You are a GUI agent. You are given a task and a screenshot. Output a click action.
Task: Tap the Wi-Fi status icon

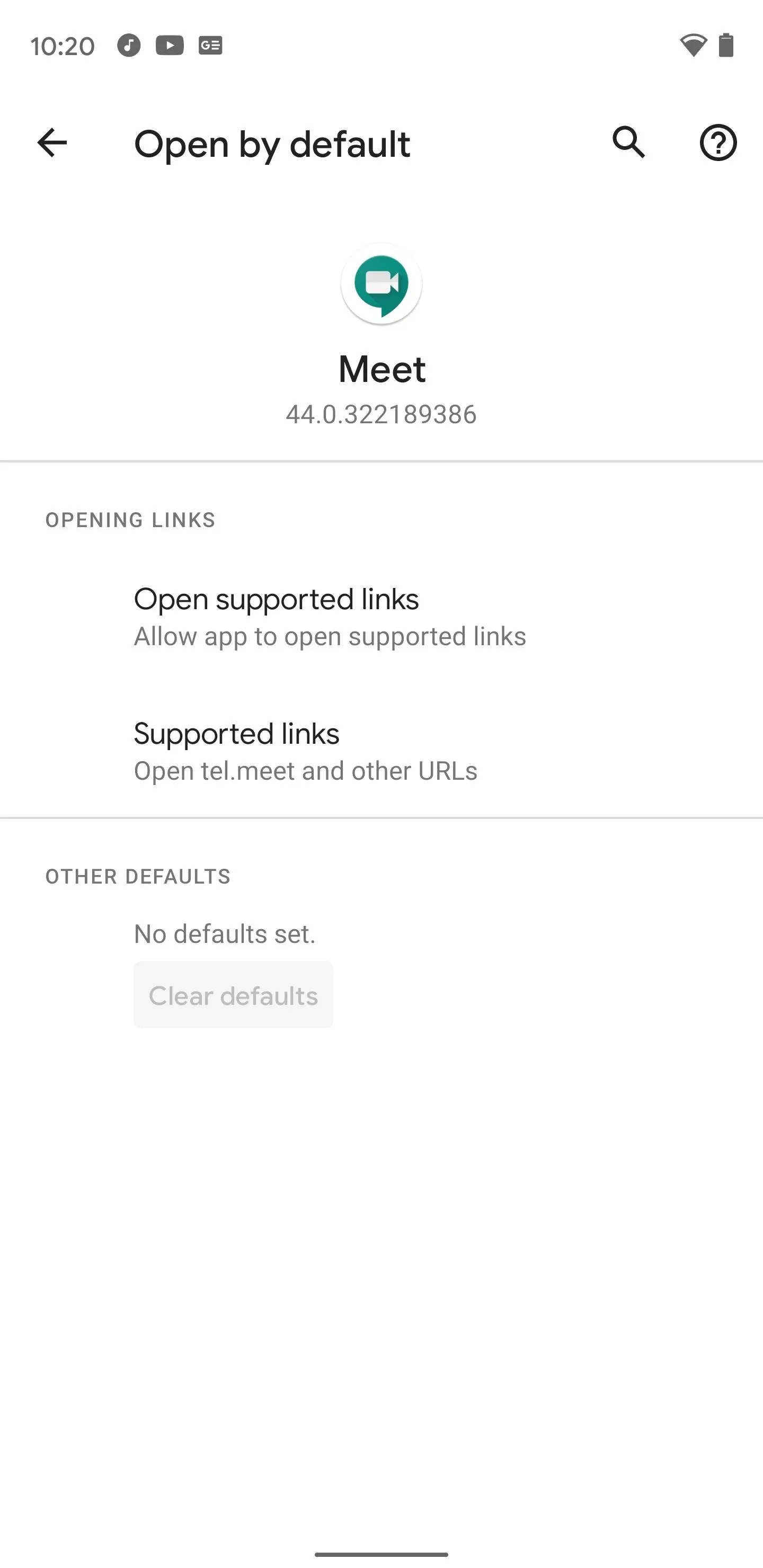coord(693,46)
